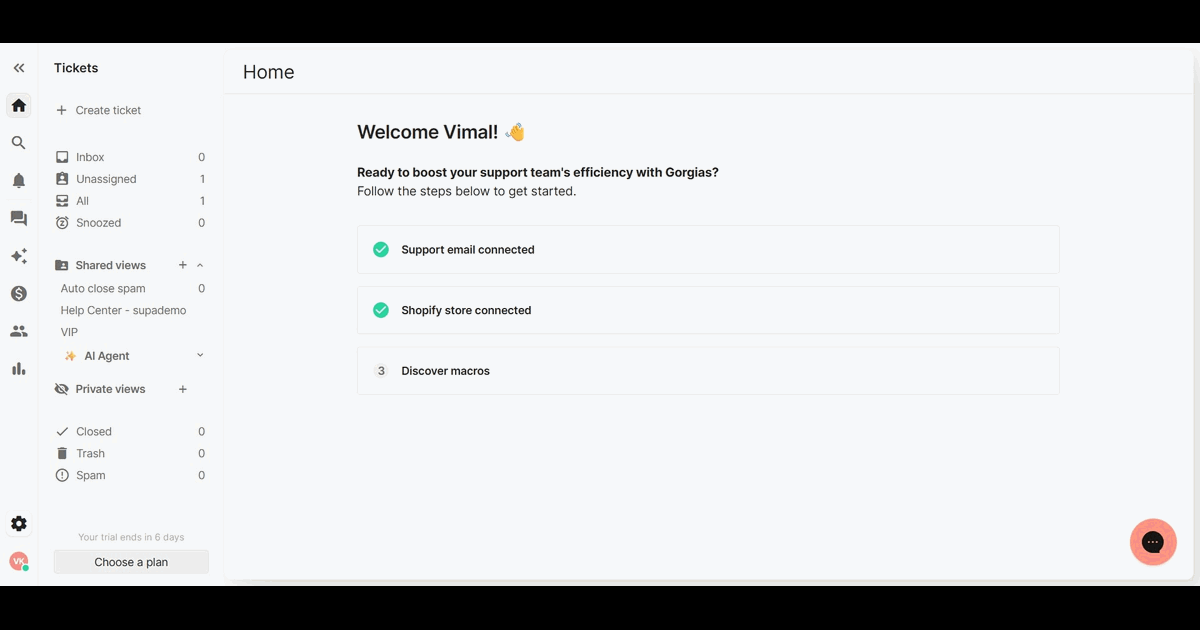Viewport: 1200px width, 630px height.
Task: Collapse the sidebar with double-chevron icon
Action: click(18, 68)
